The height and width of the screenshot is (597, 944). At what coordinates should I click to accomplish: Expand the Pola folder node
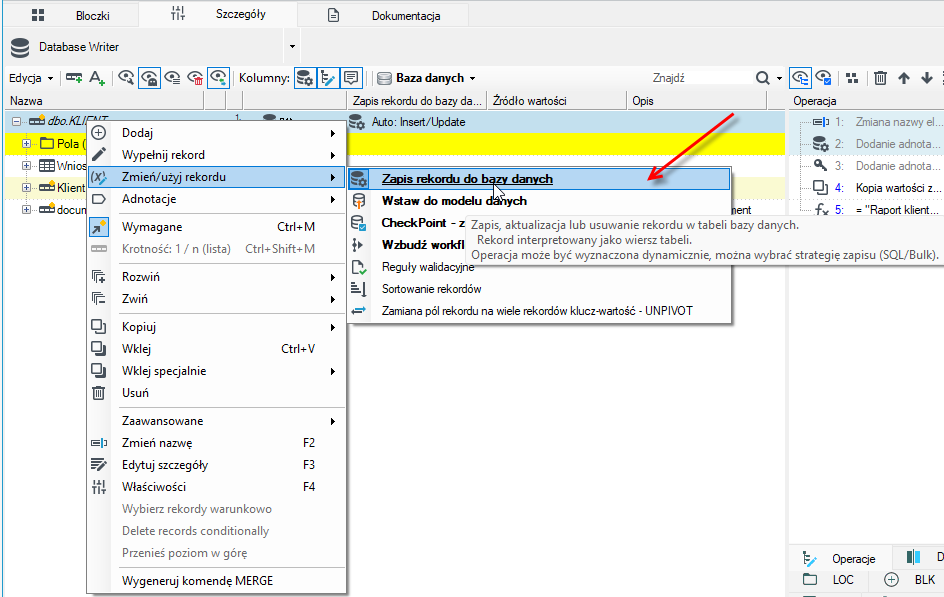[26, 144]
